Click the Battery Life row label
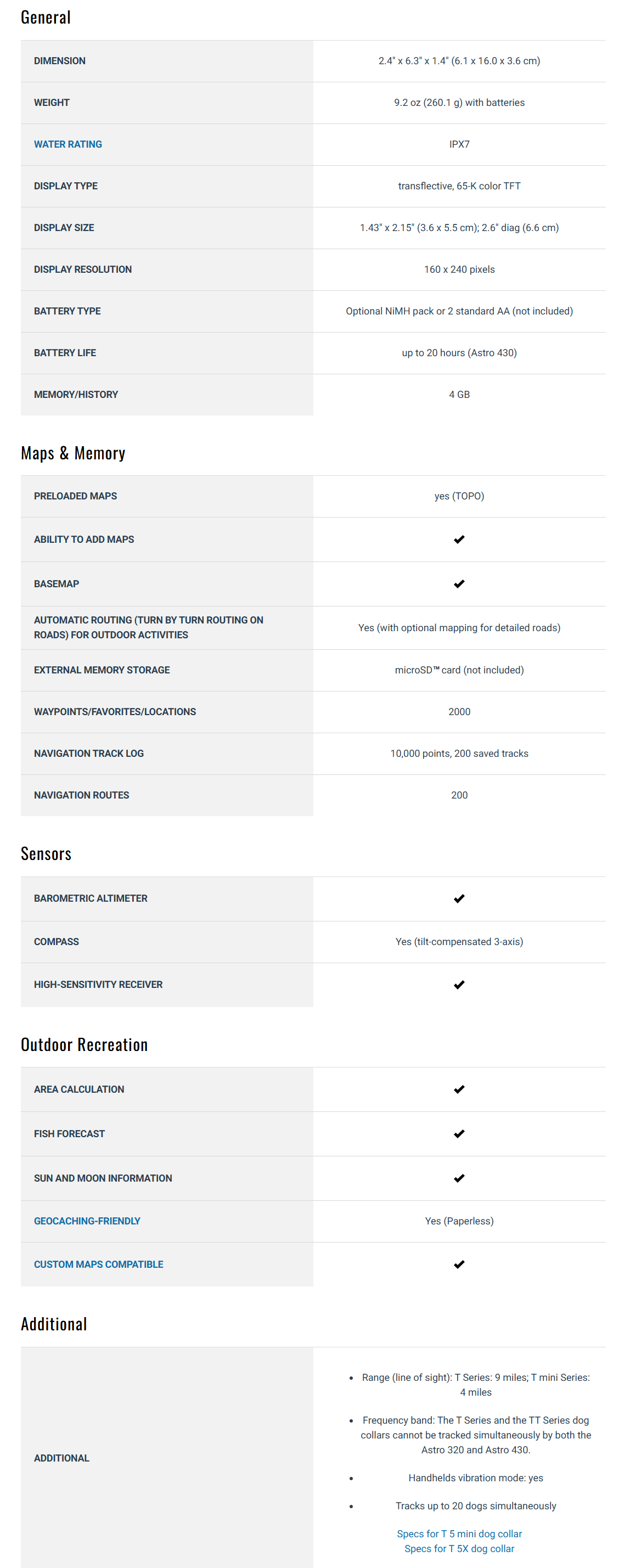This screenshot has height=1568, width=619. coord(65,353)
